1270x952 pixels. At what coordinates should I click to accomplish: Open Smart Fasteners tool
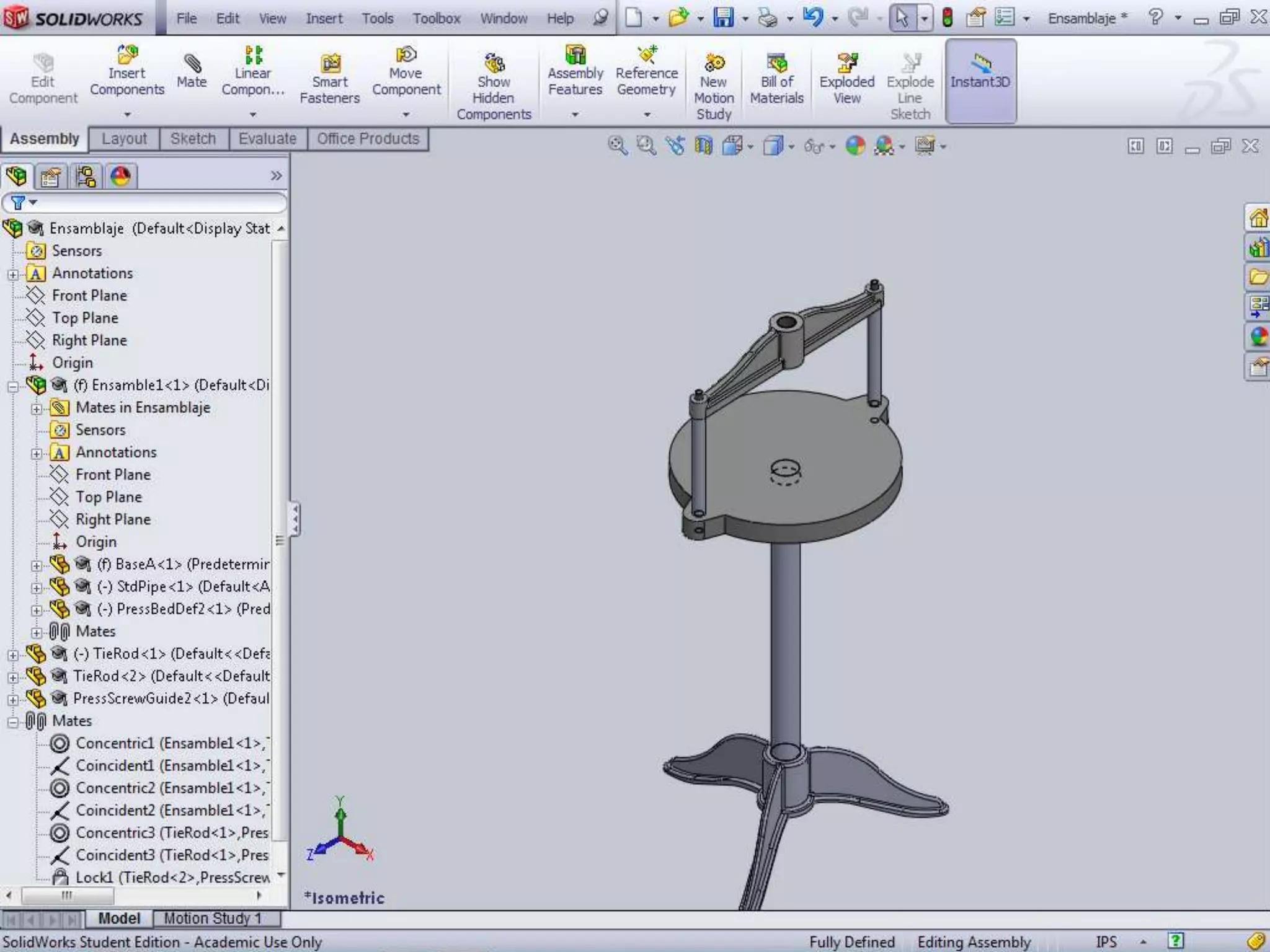click(x=329, y=79)
